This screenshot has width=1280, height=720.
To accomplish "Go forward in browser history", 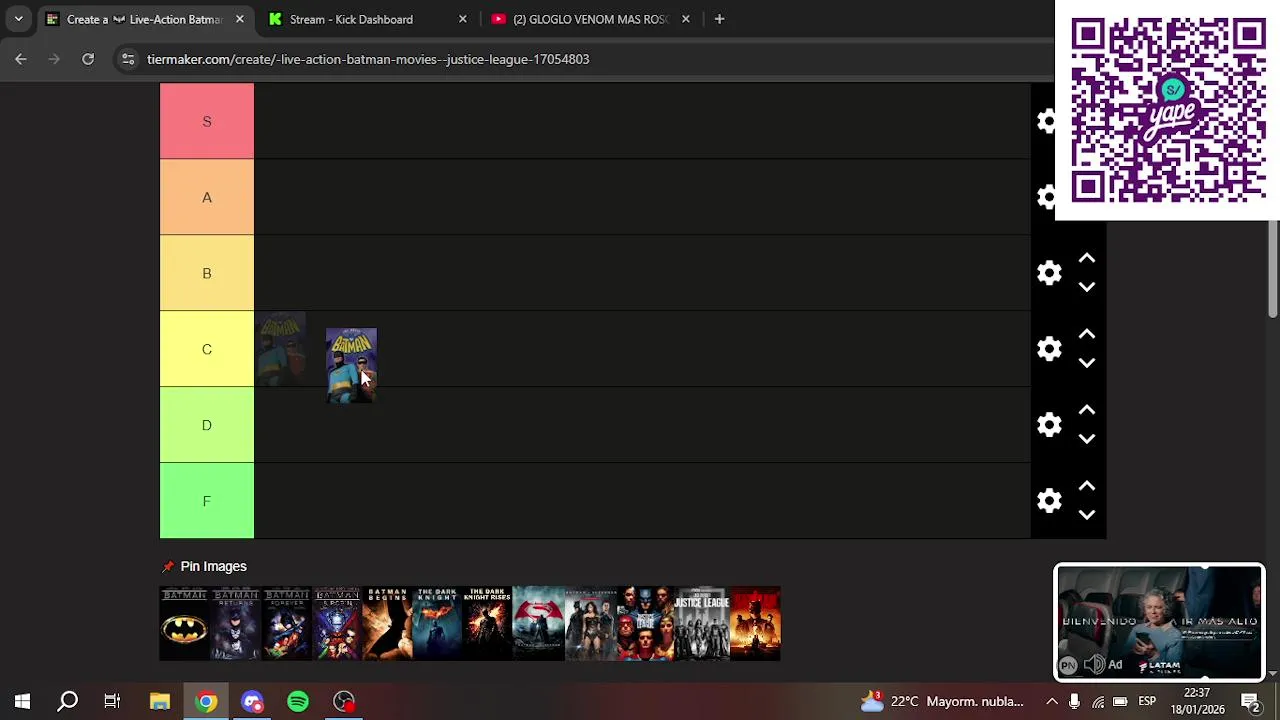I will click(54, 59).
